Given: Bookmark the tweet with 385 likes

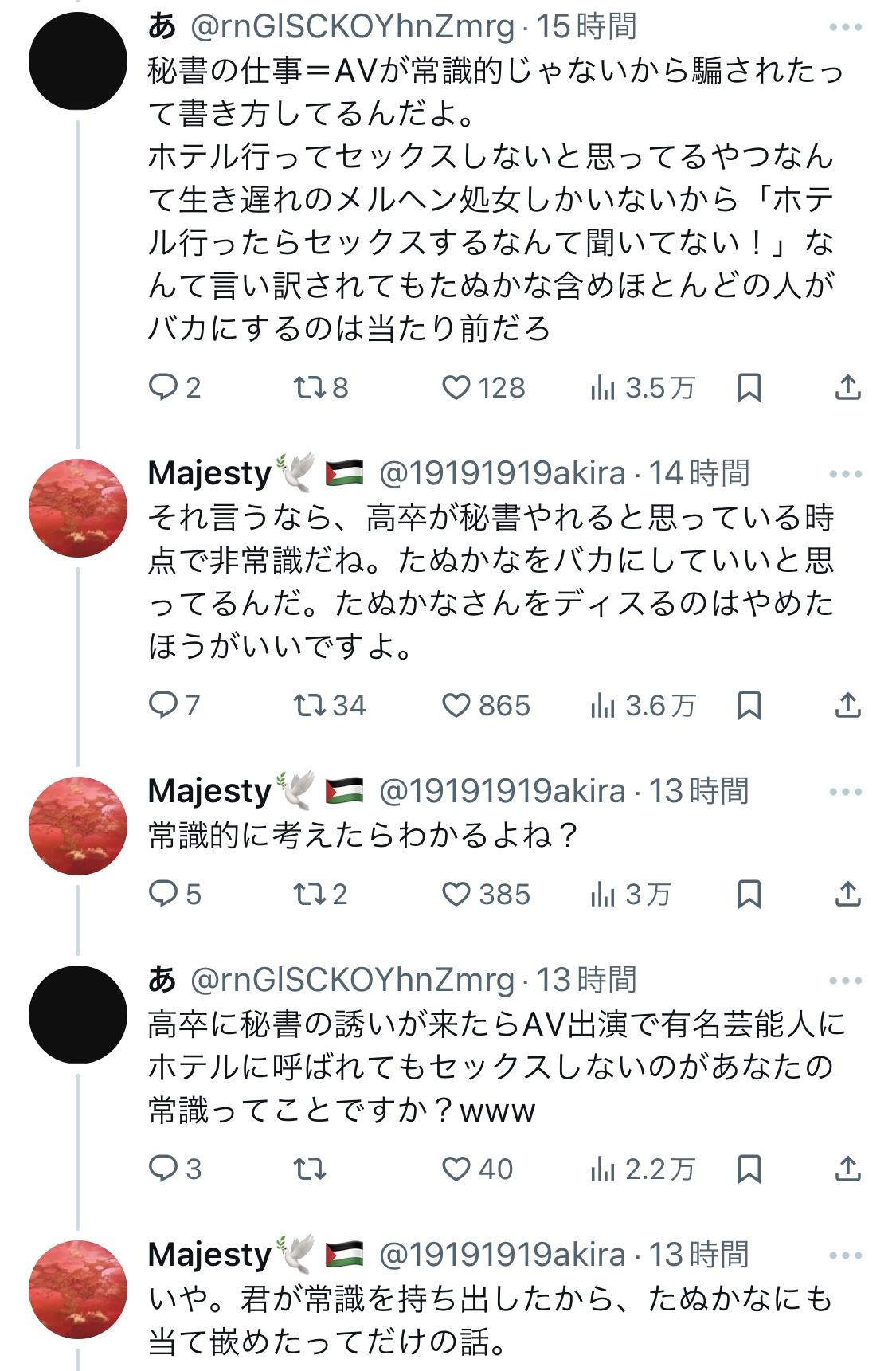Looking at the screenshot, I should pos(749,894).
